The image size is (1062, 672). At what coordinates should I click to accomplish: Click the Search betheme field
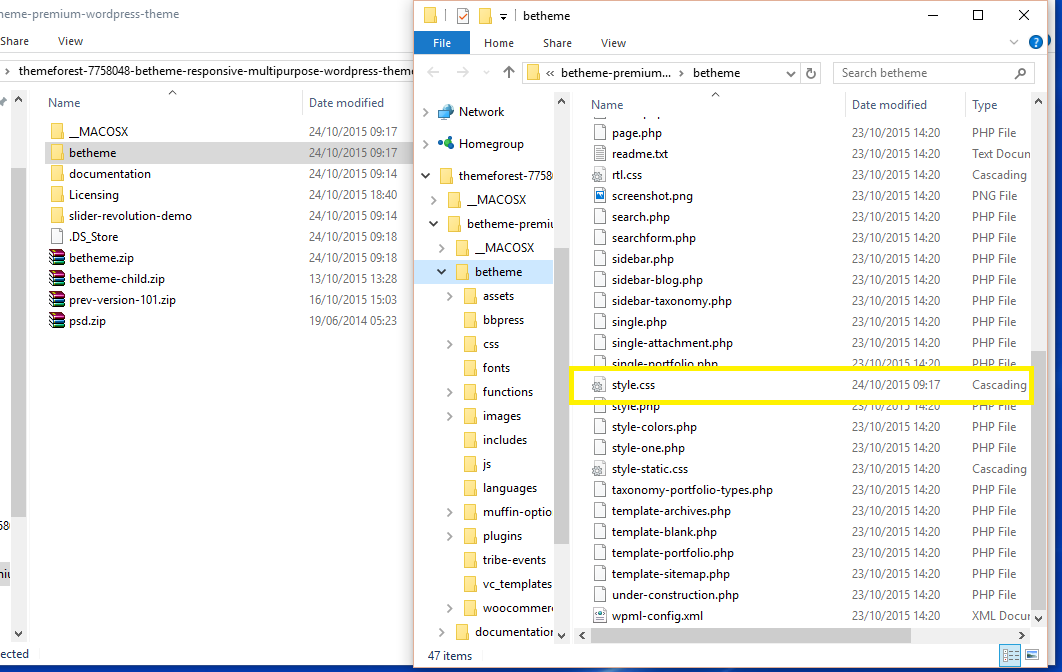[x=933, y=72]
